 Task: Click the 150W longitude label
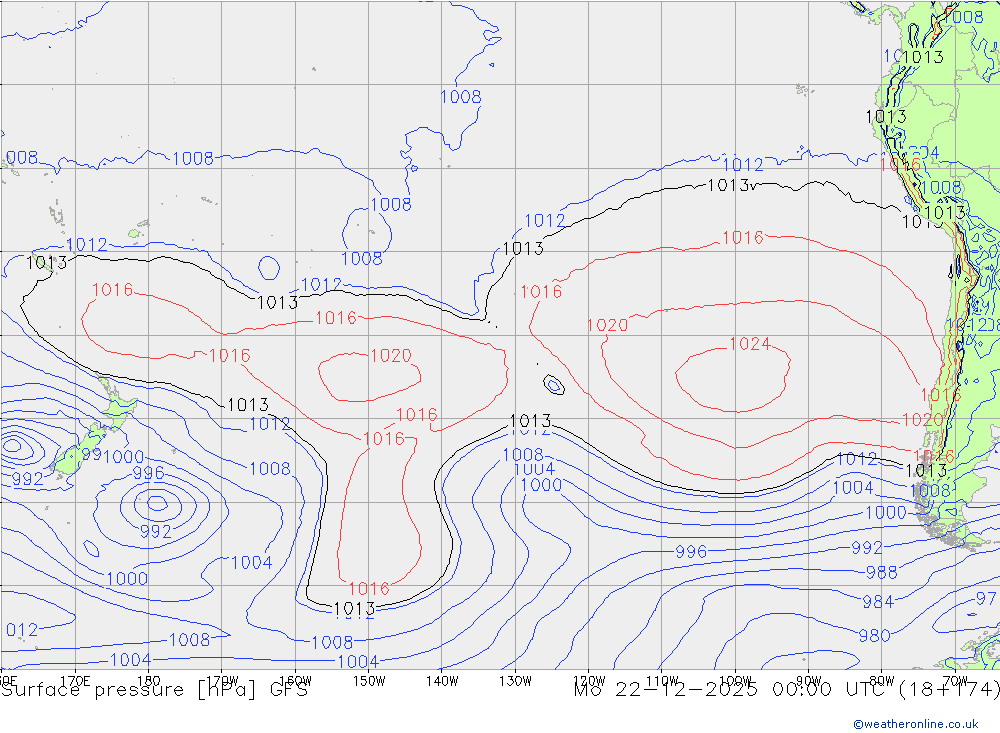pyautogui.click(x=369, y=681)
